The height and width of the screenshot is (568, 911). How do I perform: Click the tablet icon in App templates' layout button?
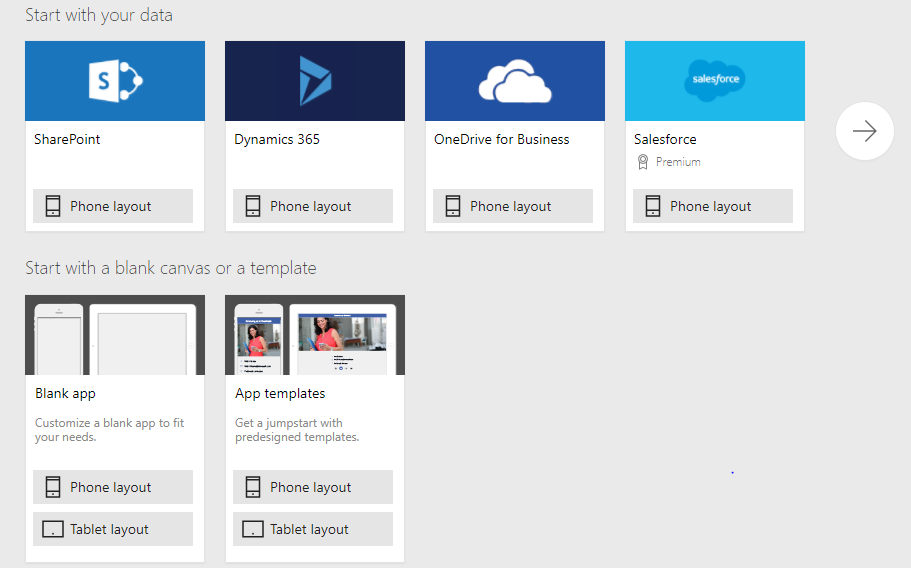(x=253, y=529)
